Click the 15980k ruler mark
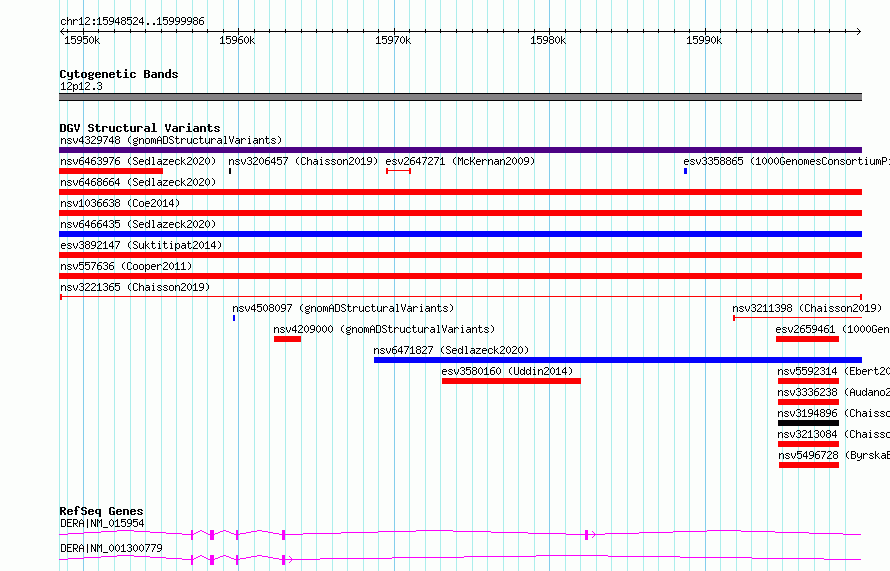The image size is (890, 571). pos(548,40)
